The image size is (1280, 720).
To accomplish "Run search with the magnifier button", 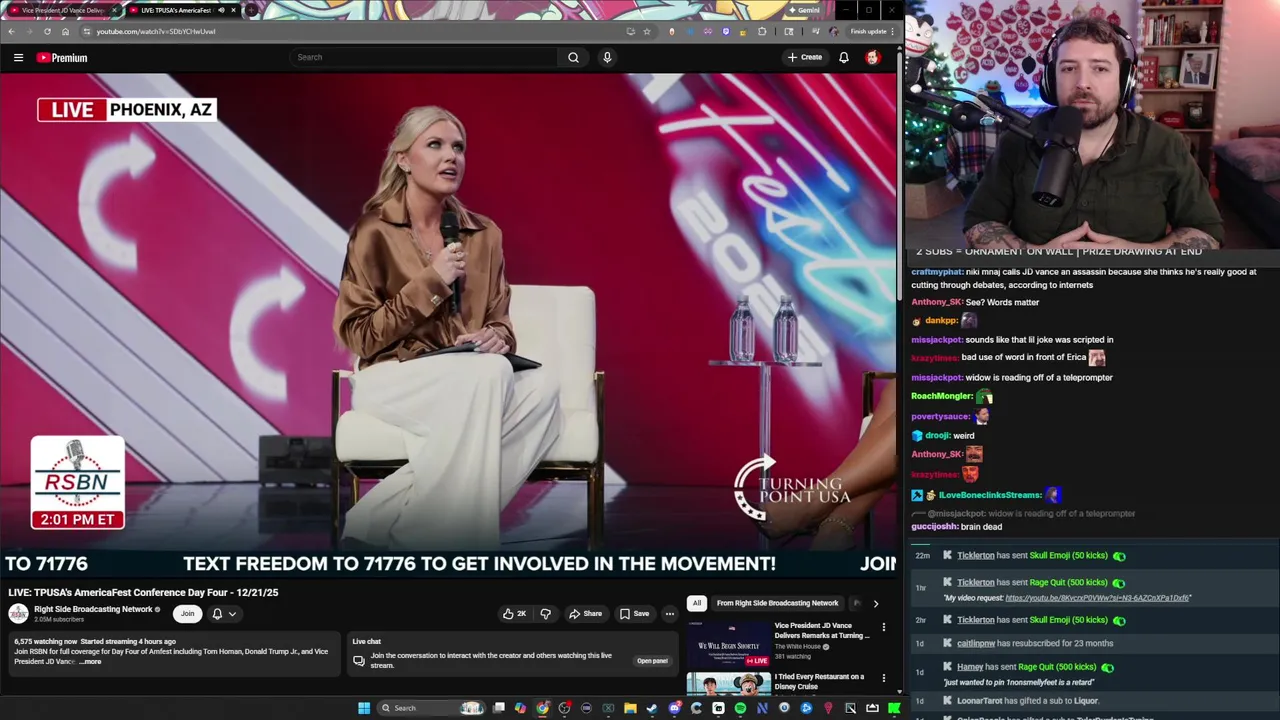I will (573, 57).
